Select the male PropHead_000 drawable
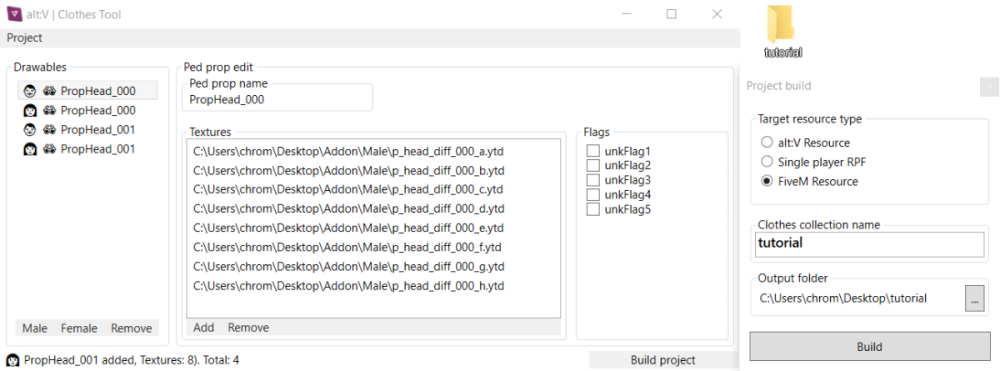This screenshot has width=1000, height=371. (x=87, y=91)
